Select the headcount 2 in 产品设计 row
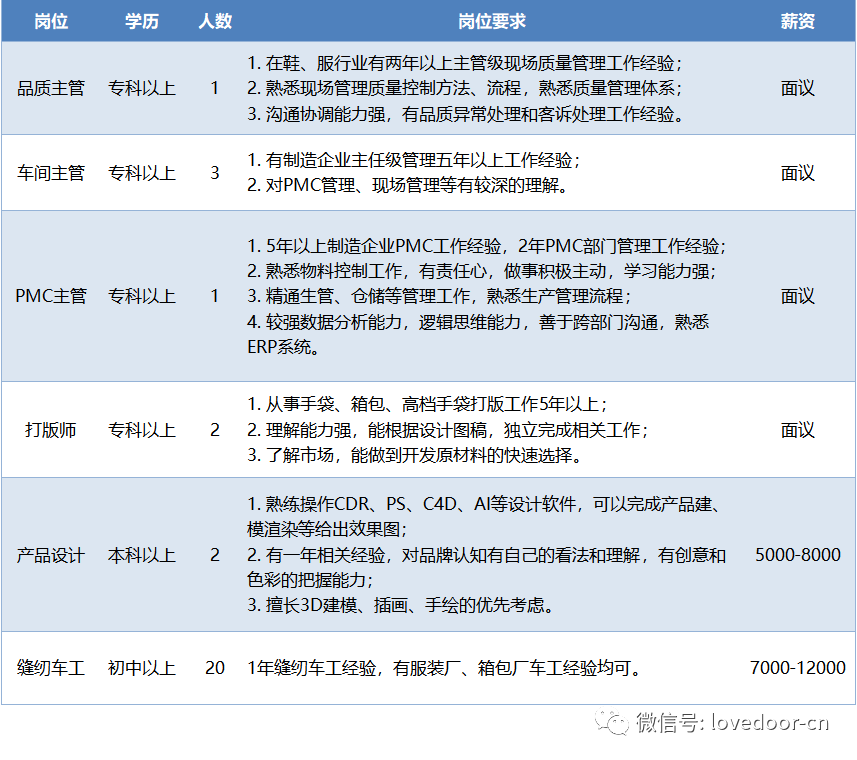The width and height of the screenshot is (857, 760). (215, 555)
